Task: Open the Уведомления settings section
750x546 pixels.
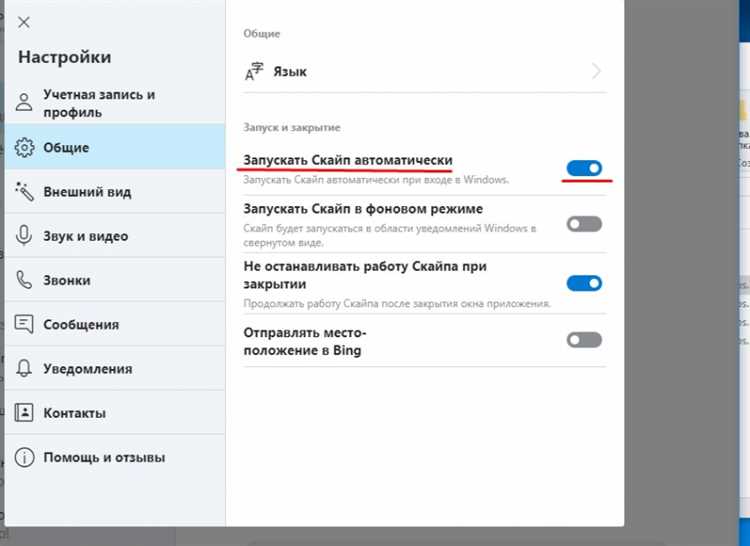Action: pos(88,368)
